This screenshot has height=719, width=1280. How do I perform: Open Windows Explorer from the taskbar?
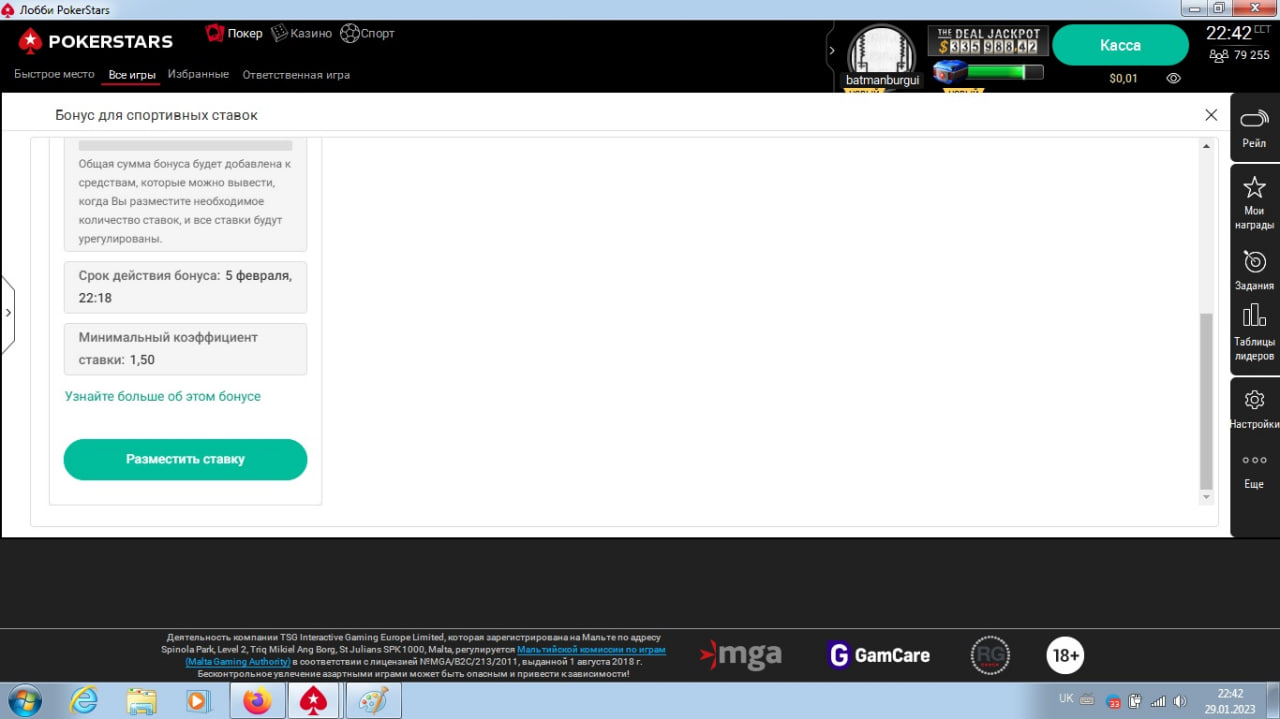coord(141,701)
